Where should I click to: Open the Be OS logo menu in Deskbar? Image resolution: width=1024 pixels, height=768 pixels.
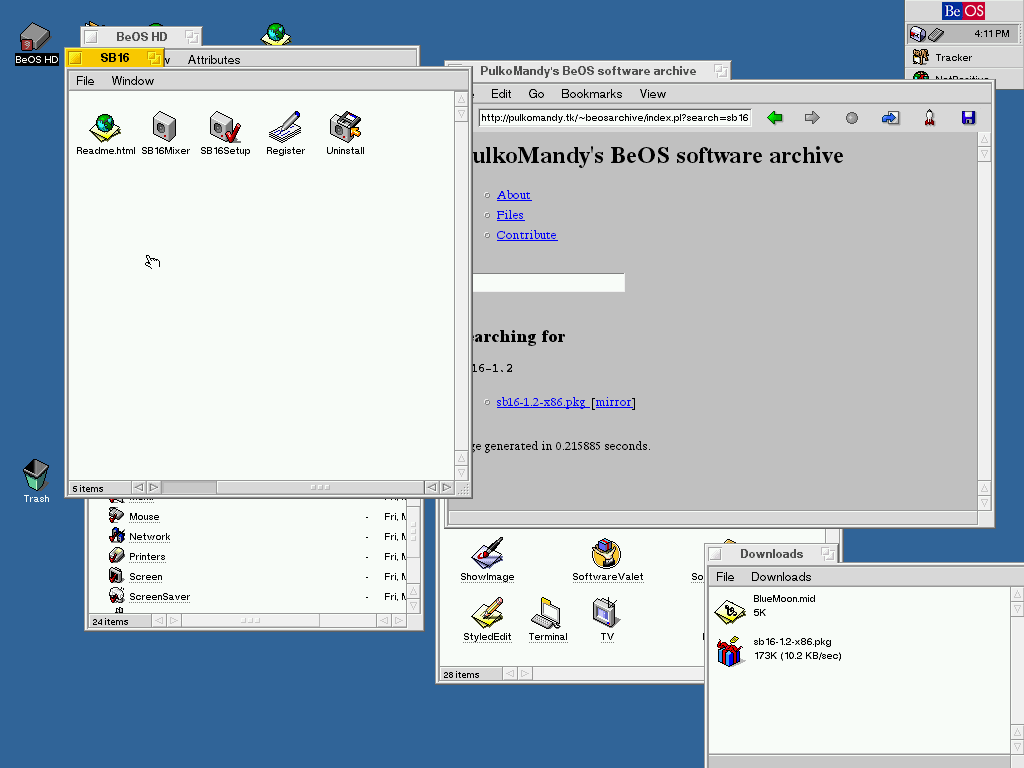963,11
